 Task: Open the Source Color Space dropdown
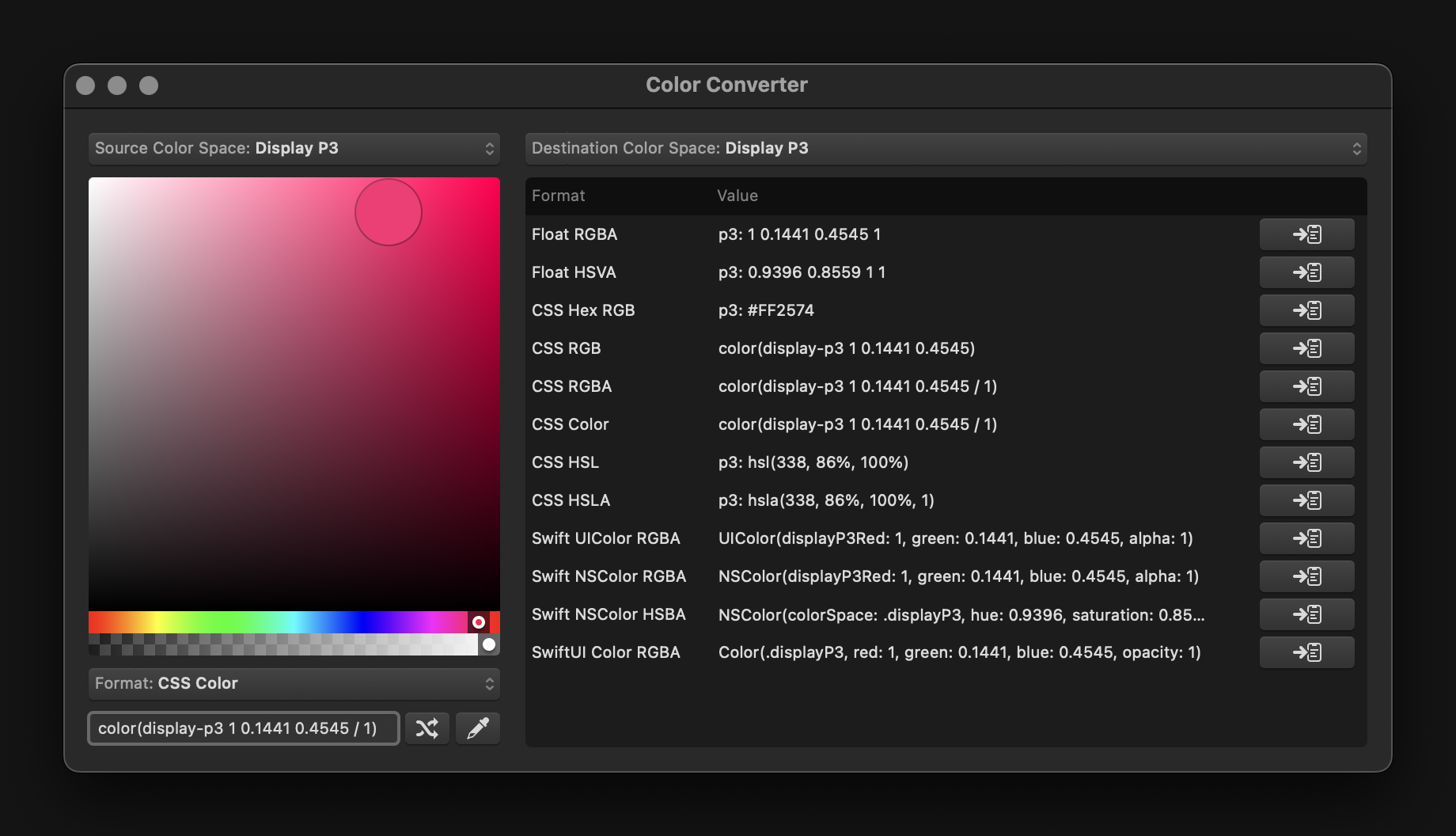(x=294, y=149)
